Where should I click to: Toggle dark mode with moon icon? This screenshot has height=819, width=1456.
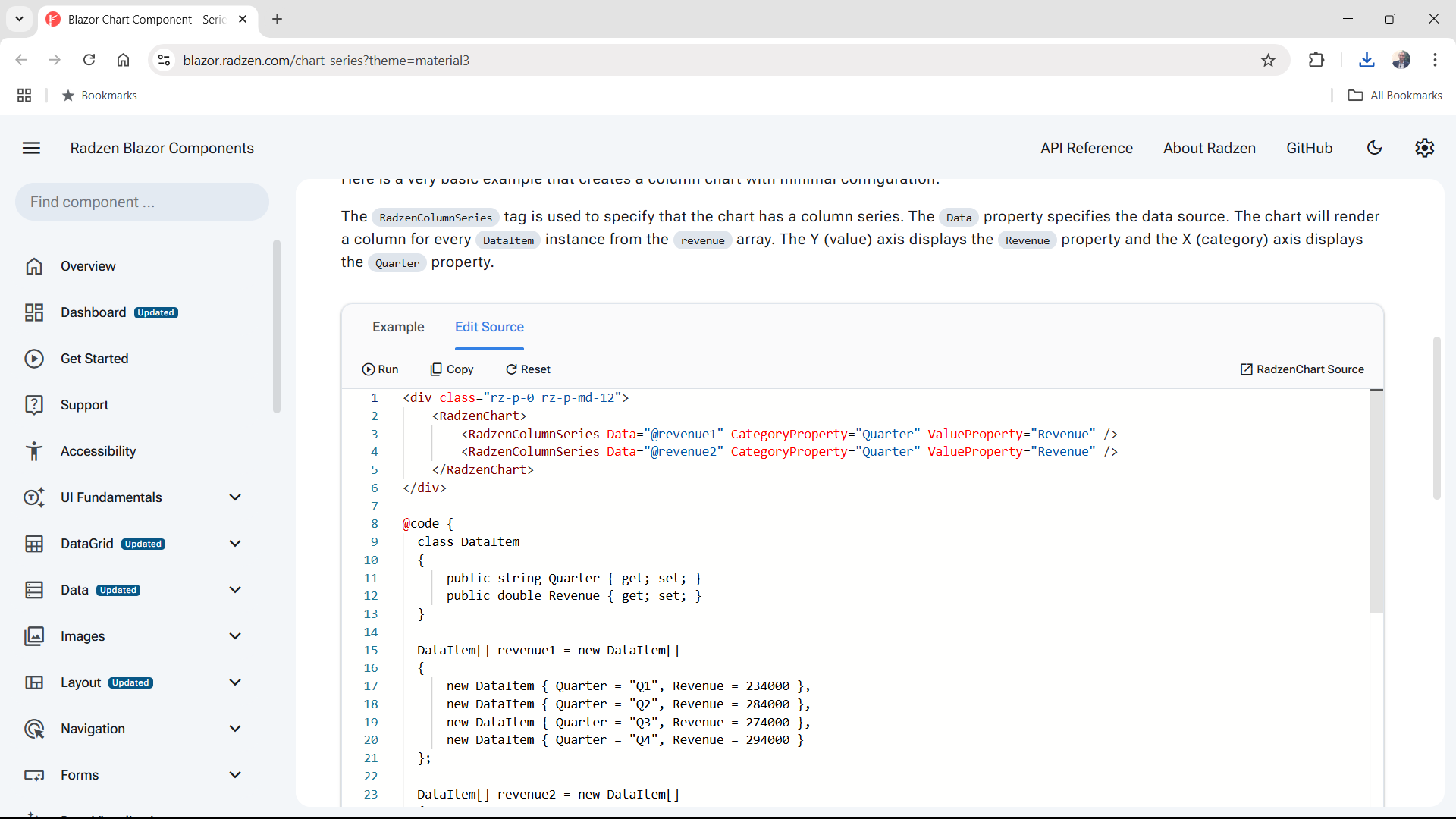[1374, 148]
